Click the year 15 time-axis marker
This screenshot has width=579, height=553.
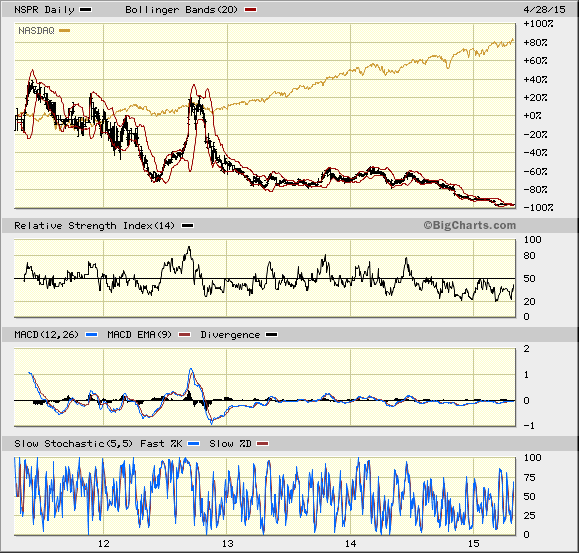(x=474, y=543)
